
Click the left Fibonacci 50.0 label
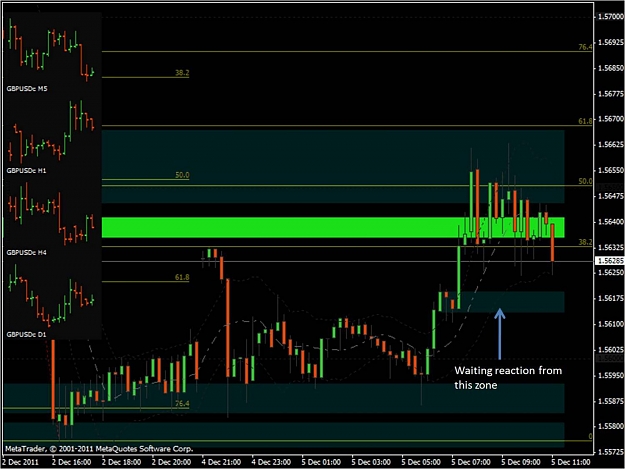click(x=182, y=175)
